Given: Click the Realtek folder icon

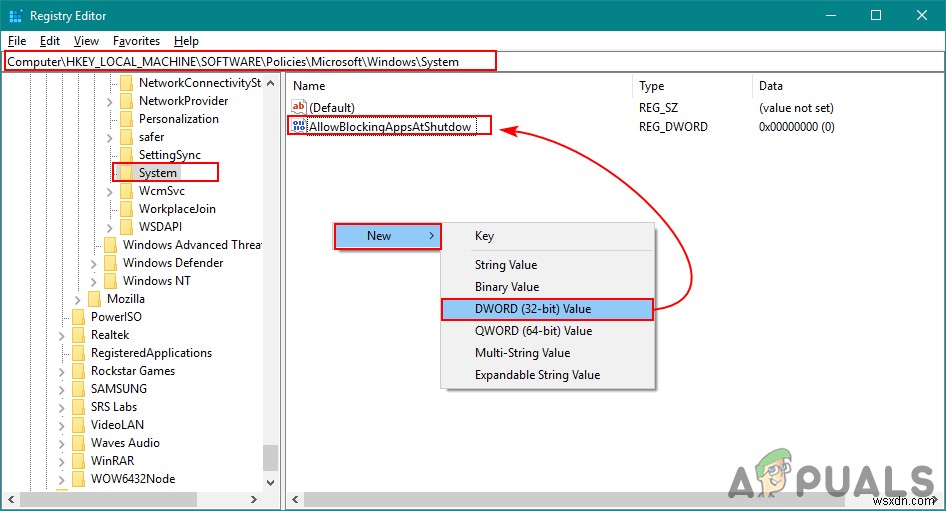Looking at the screenshot, I should [x=78, y=335].
